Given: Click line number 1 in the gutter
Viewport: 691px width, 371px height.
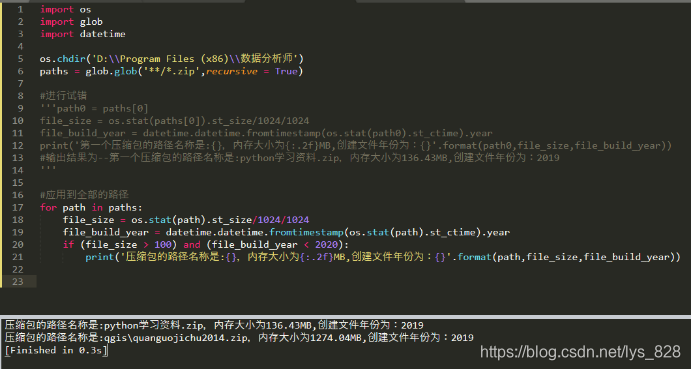Looking at the screenshot, I should [20, 9].
